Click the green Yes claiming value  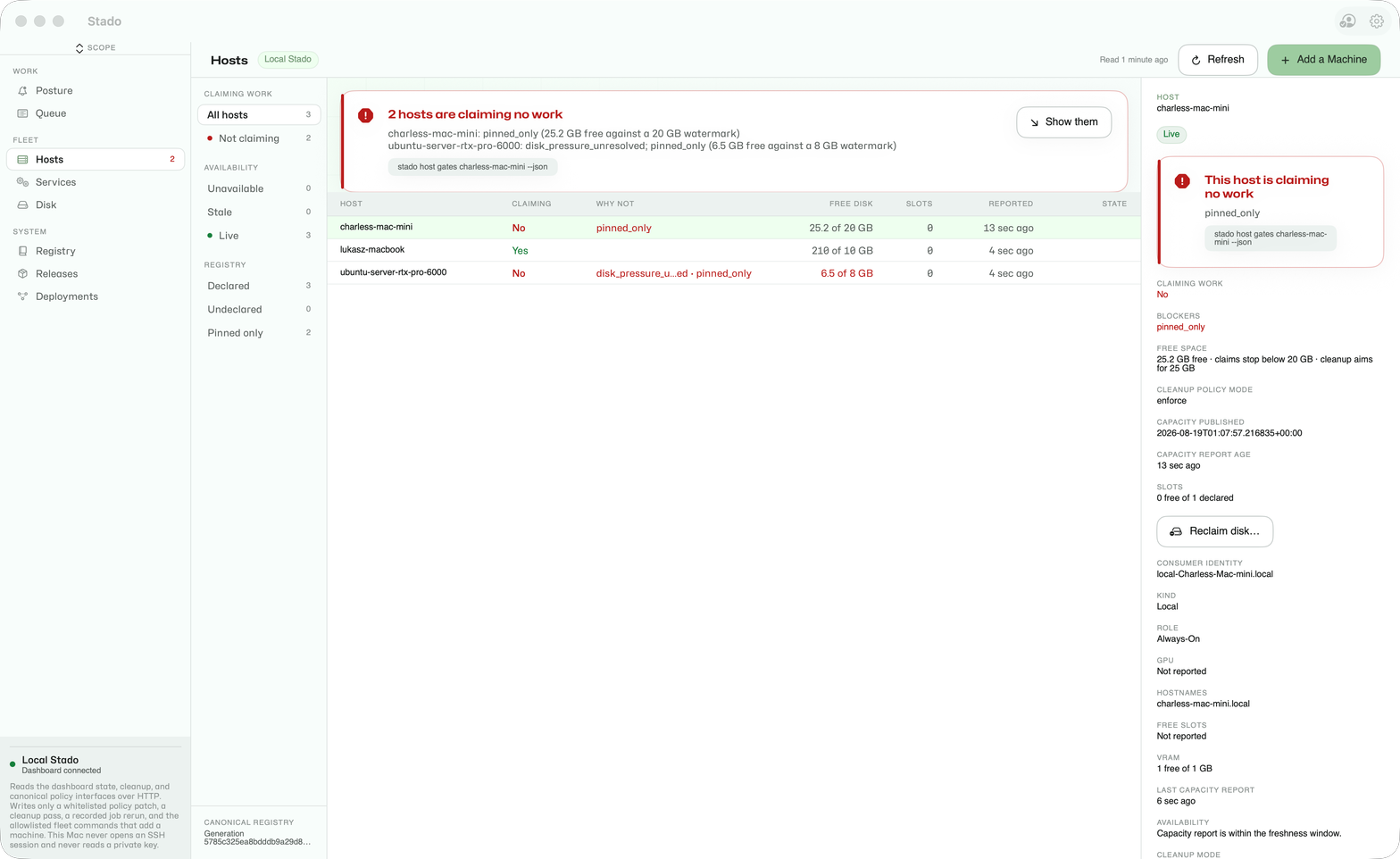pyautogui.click(x=520, y=251)
